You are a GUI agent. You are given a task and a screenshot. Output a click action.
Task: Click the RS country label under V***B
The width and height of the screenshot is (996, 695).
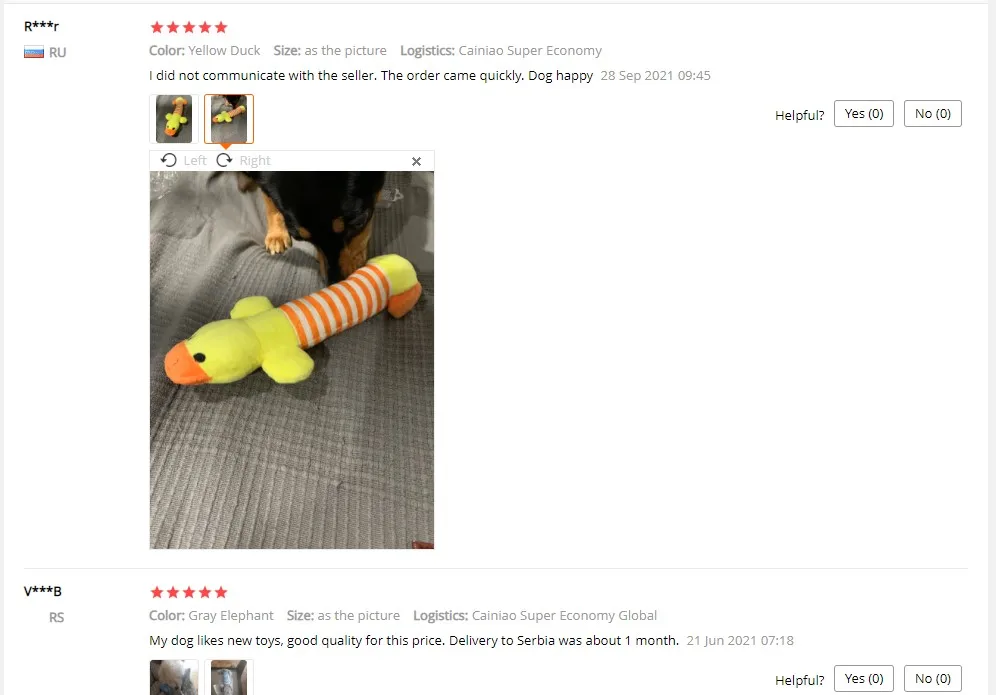click(57, 617)
